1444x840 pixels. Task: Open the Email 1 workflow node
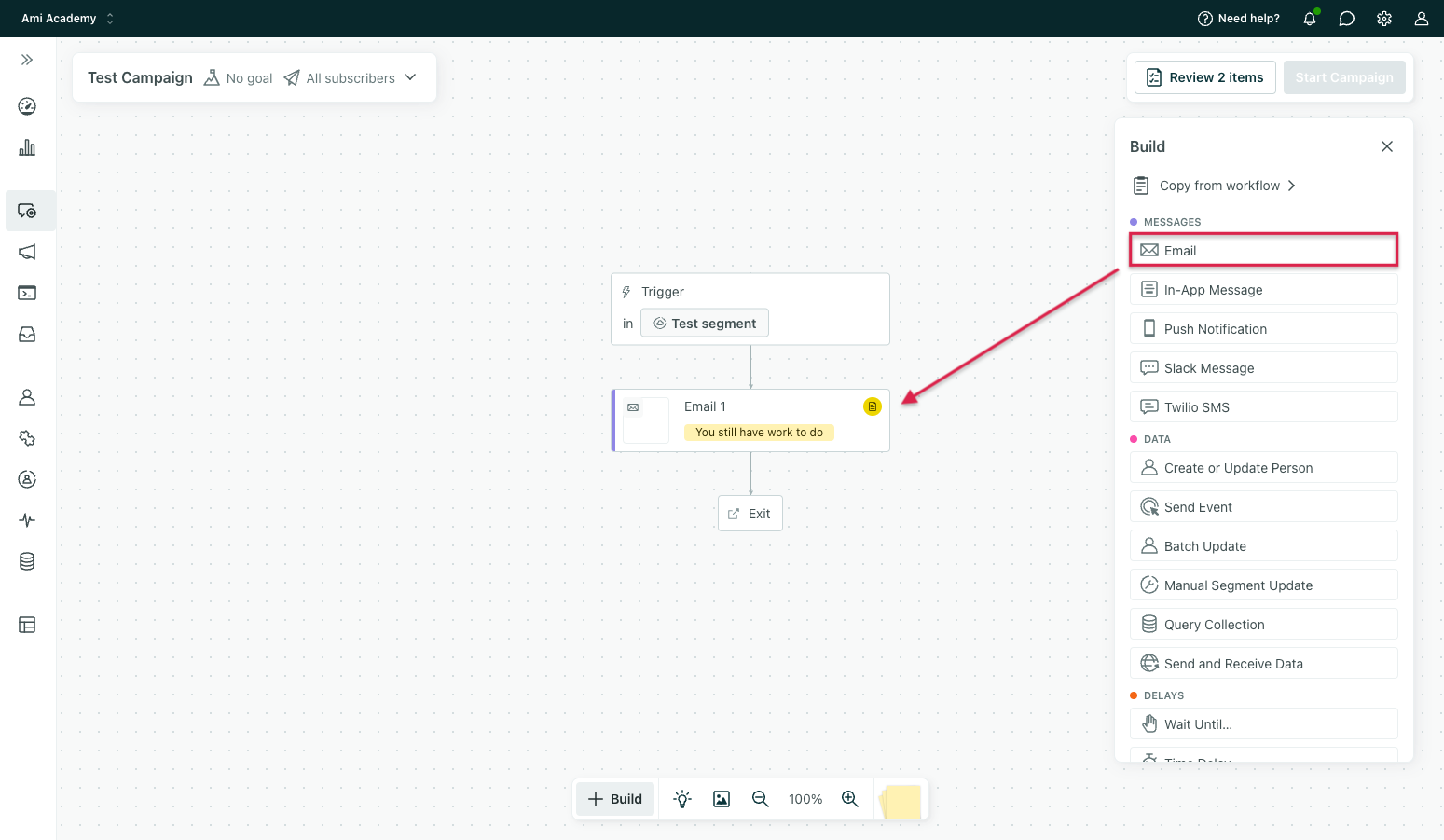tap(750, 420)
